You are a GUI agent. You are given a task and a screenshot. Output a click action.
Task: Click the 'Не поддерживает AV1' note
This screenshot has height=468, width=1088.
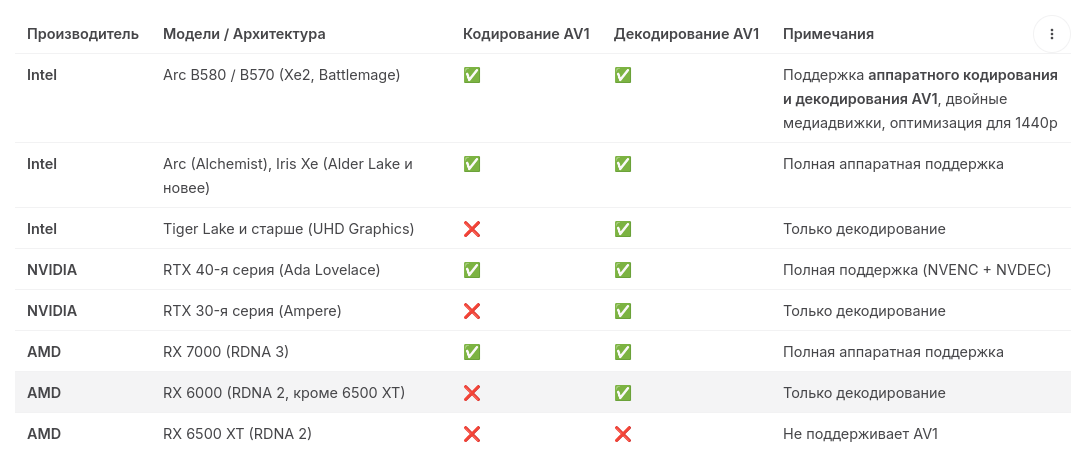coord(860,434)
